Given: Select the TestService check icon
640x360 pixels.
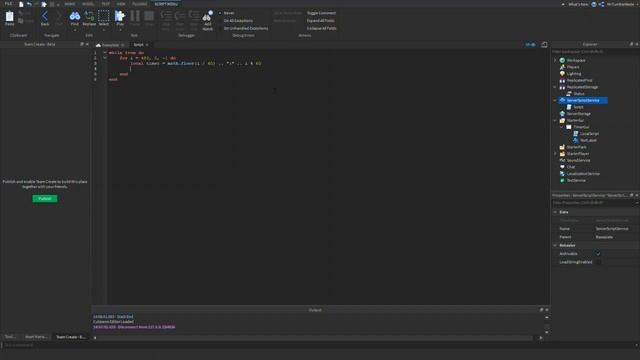Looking at the screenshot, I should pyautogui.click(x=562, y=180).
